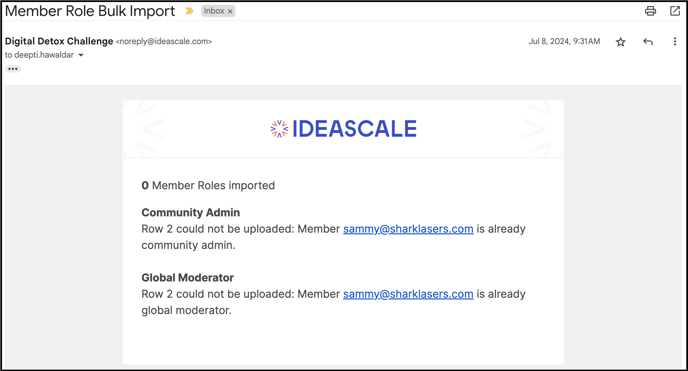This screenshot has height=371, width=688.
Task: Reply to the email with the arrow icon
Action: [648, 42]
